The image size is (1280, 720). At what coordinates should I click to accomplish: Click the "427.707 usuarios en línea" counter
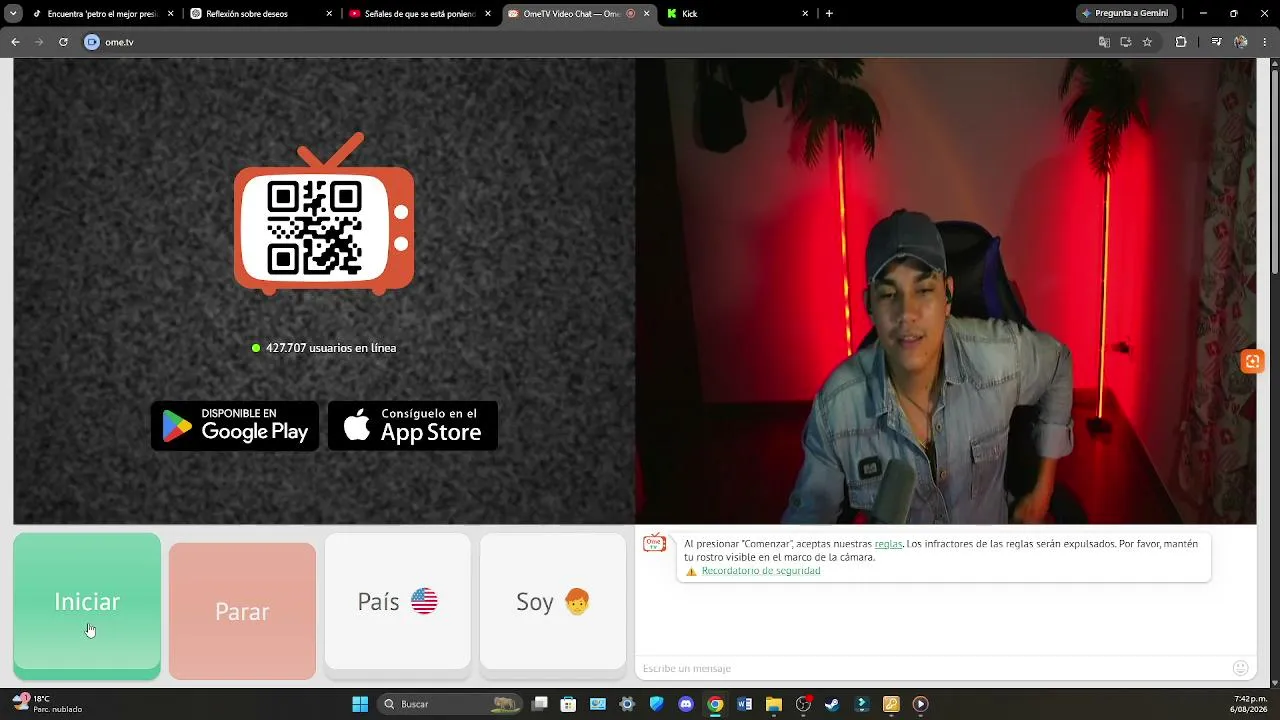click(324, 348)
